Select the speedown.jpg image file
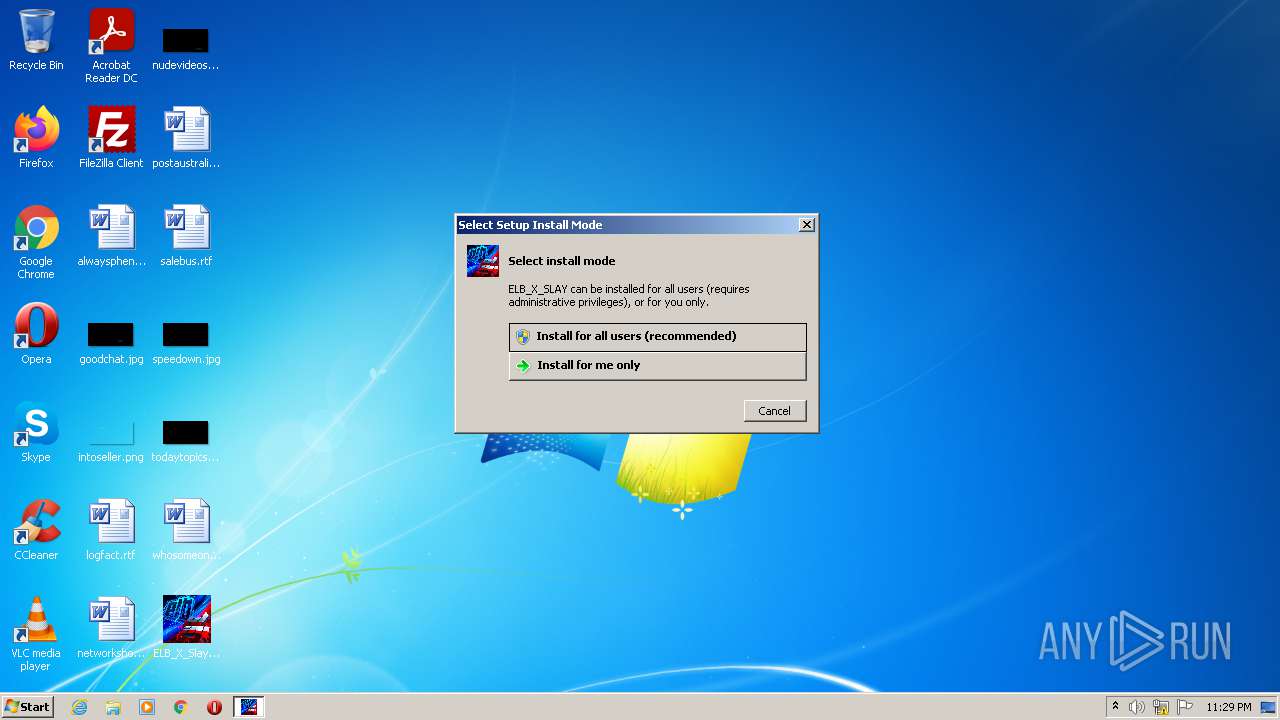1280x720 pixels. pyautogui.click(x=186, y=342)
